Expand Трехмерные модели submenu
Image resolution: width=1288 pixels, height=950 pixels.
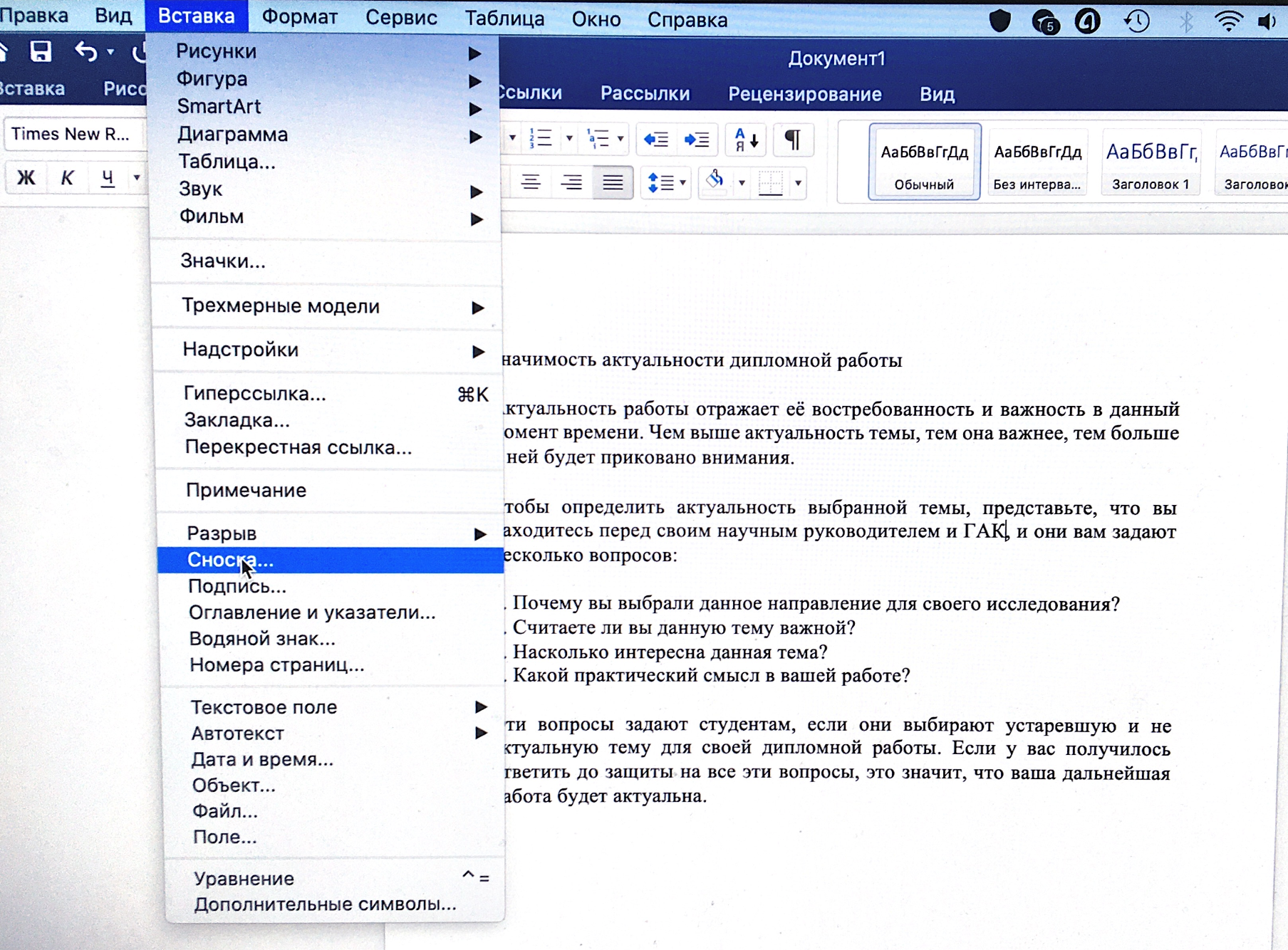[x=328, y=306]
